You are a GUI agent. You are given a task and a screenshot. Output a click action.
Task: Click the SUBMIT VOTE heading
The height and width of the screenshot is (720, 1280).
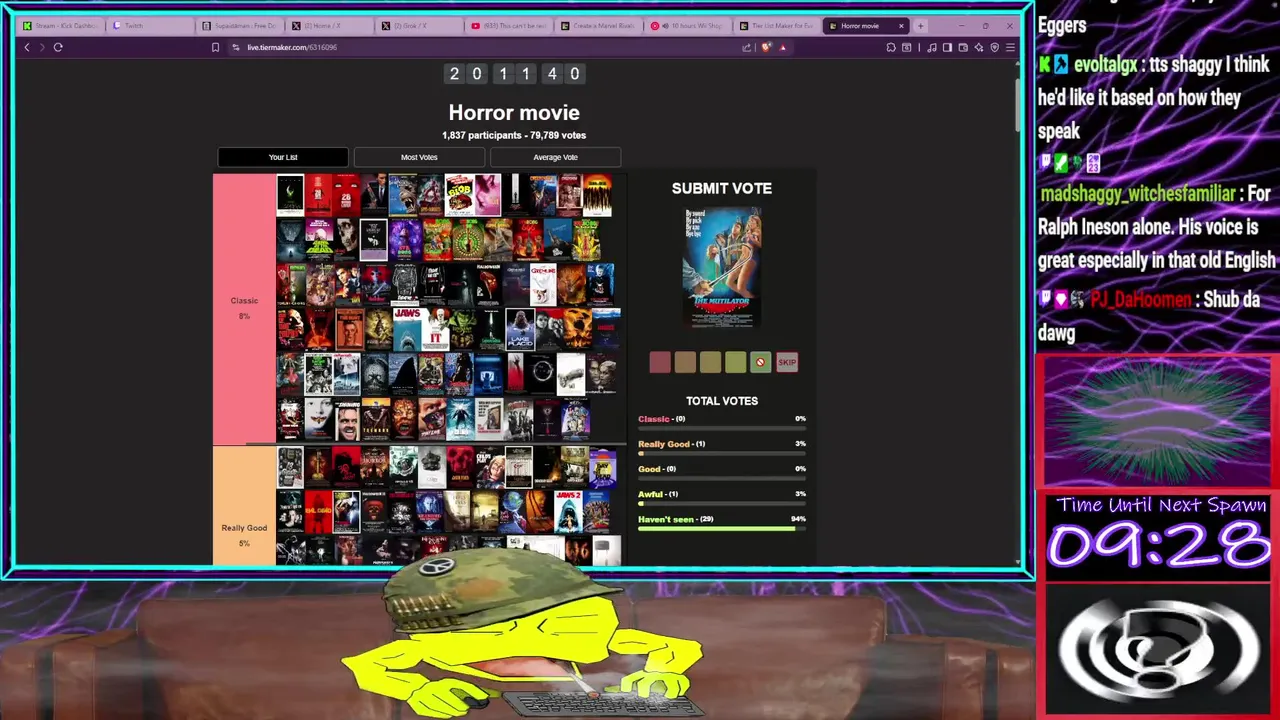coord(722,188)
